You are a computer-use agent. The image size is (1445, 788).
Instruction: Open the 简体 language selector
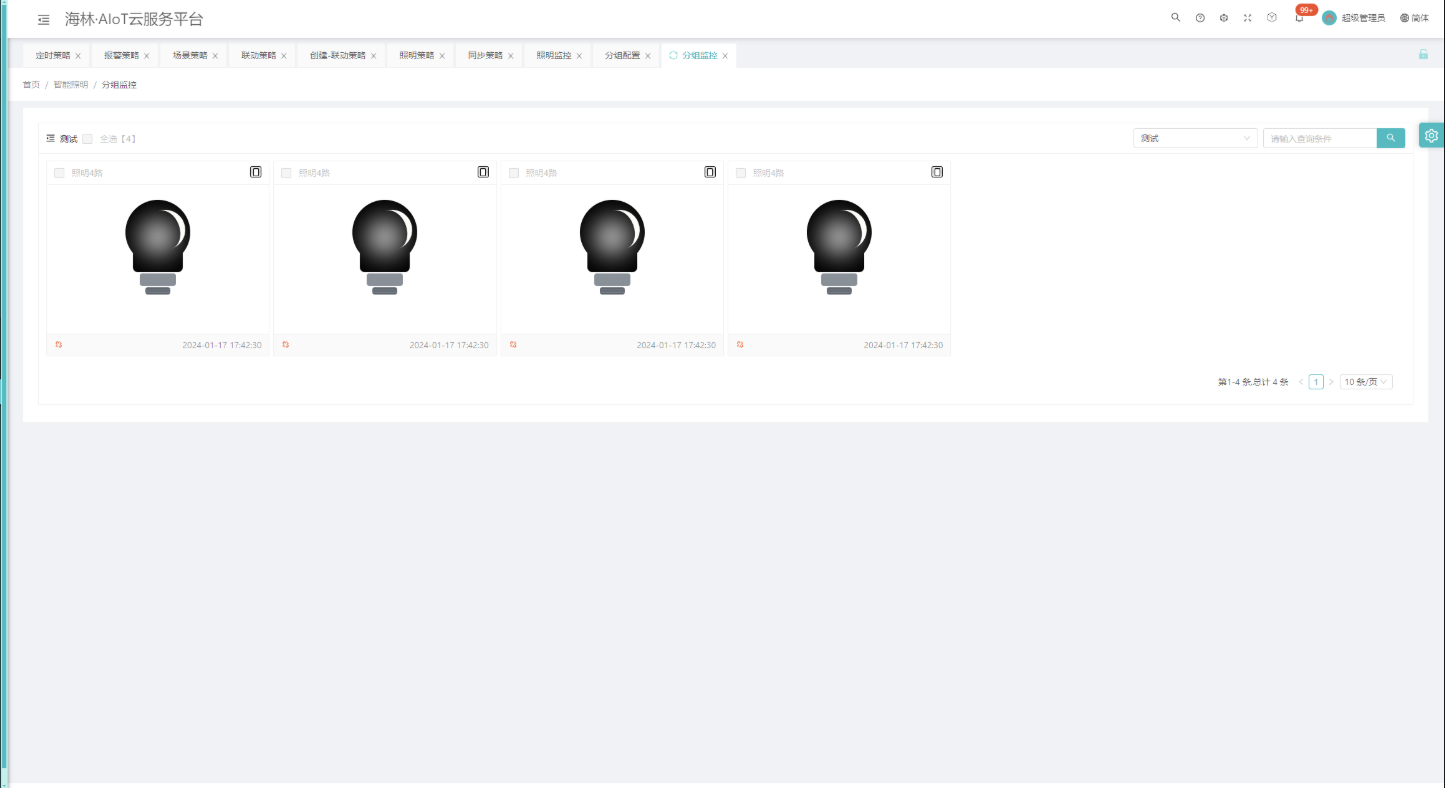[x=1414, y=18]
